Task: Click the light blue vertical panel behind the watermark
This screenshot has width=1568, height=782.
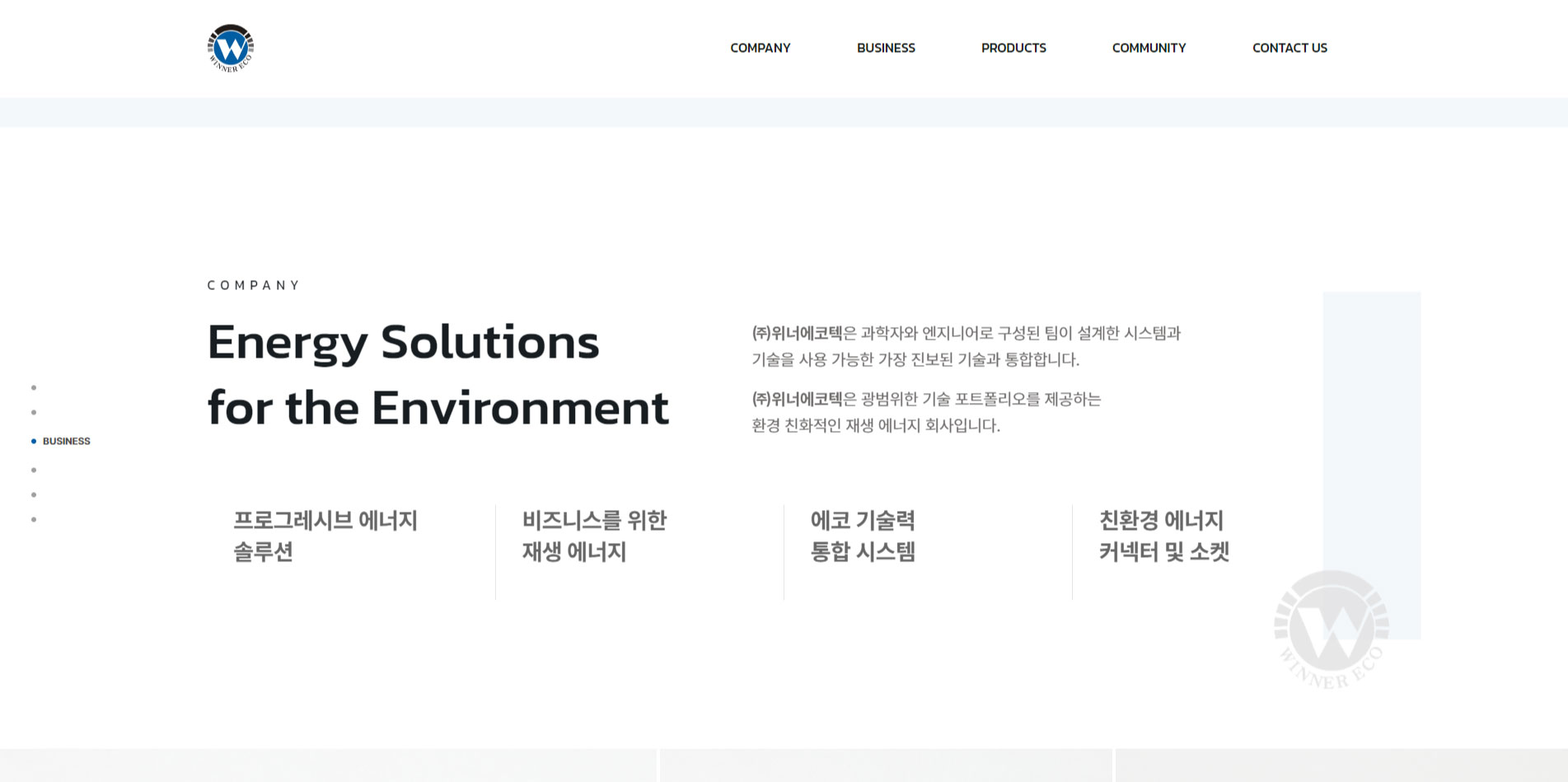Action: click(x=1372, y=412)
